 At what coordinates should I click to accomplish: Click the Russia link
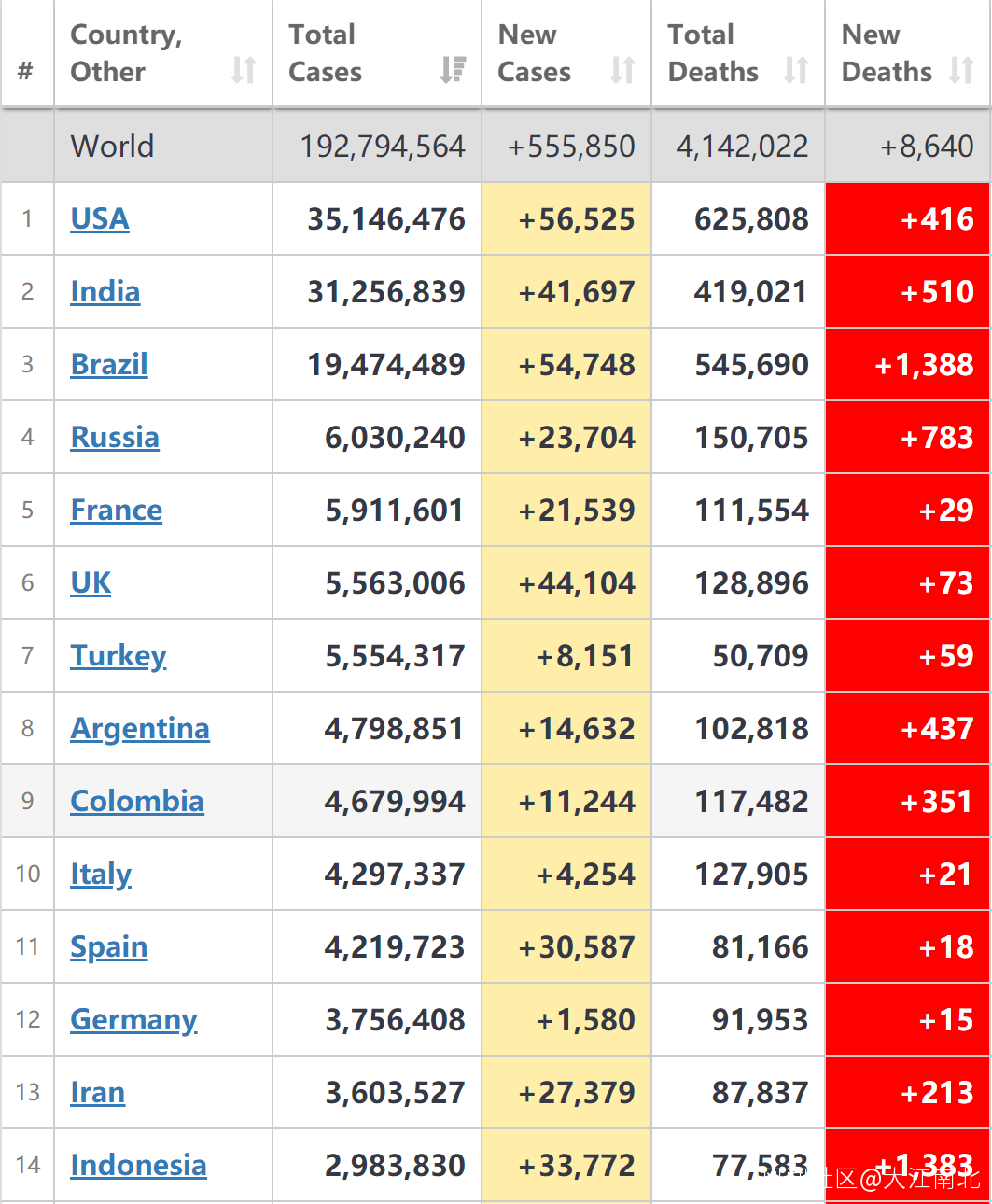click(115, 437)
